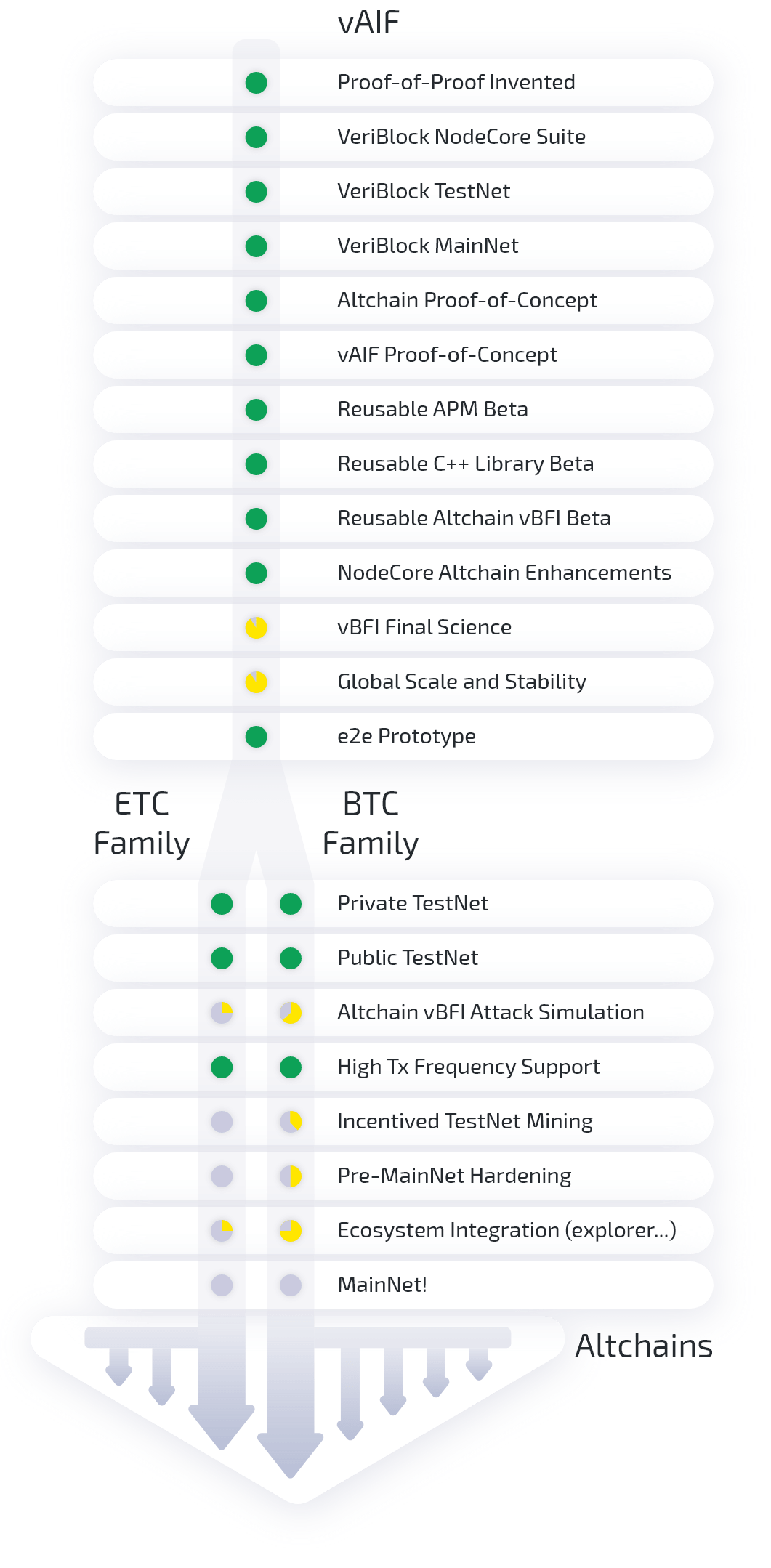Click BTC pie dot for Ecosystem Integration
This screenshot has height=1568, width=771.
pyautogui.click(x=291, y=1231)
